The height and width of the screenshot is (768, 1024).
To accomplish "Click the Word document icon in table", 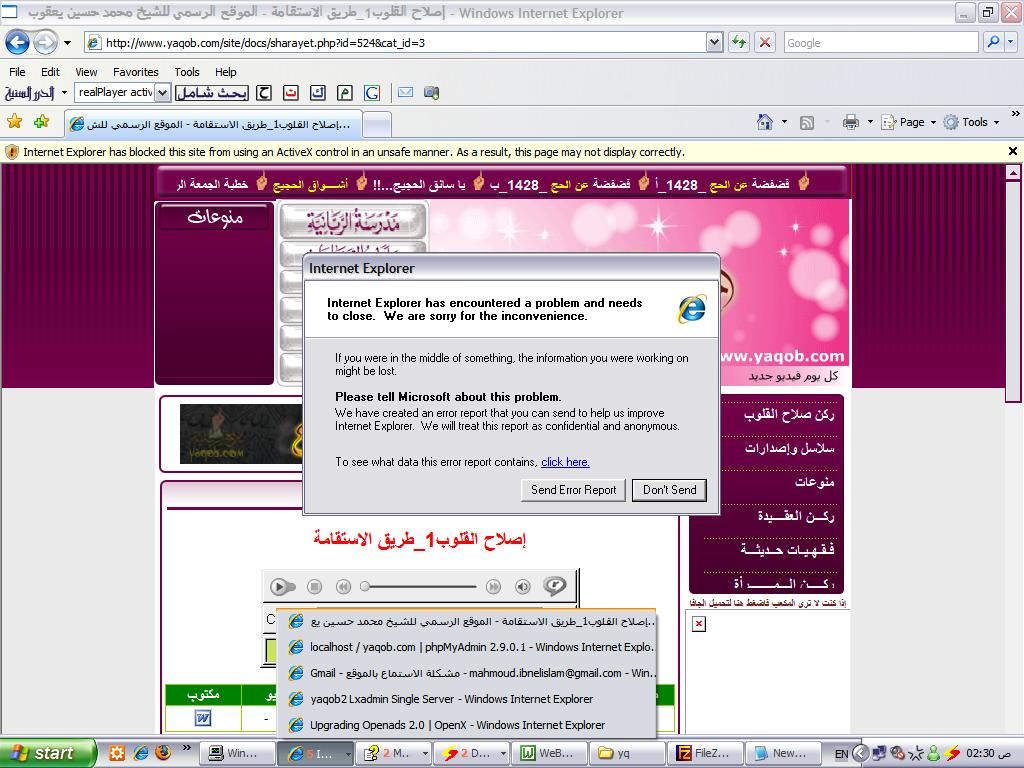I will pyautogui.click(x=202, y=718).
